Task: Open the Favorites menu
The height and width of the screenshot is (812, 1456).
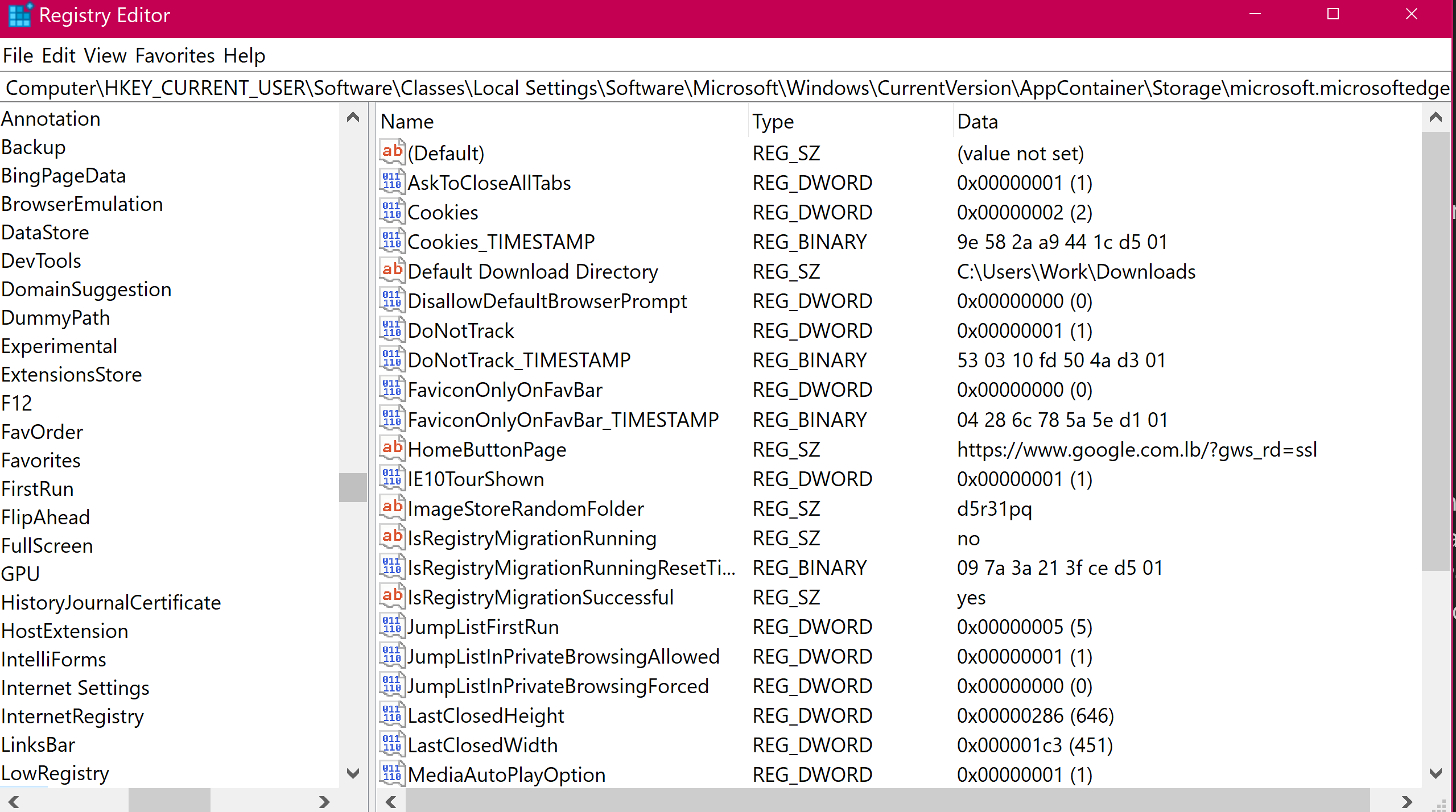Action: [x=175, y=55]
